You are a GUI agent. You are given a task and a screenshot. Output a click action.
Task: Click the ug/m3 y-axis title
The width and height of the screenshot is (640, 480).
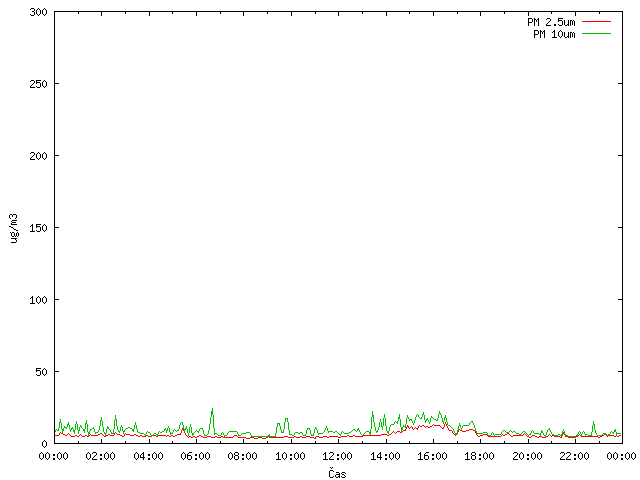[14, 228]
